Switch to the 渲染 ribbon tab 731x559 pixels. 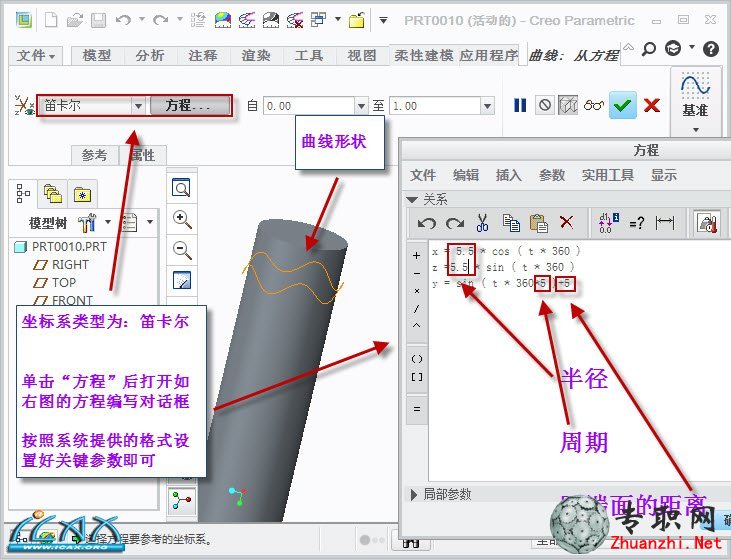[x=256, y=55]
